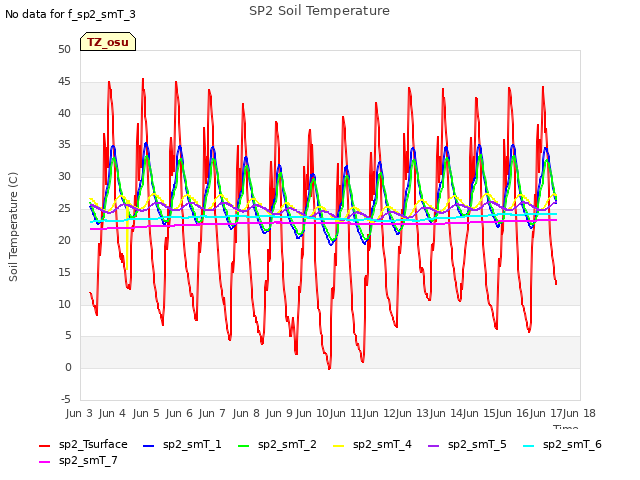
Task: Click the red sp2_Tsurface legend swatch
Action: pyautogui.click(x=44, y=446)
